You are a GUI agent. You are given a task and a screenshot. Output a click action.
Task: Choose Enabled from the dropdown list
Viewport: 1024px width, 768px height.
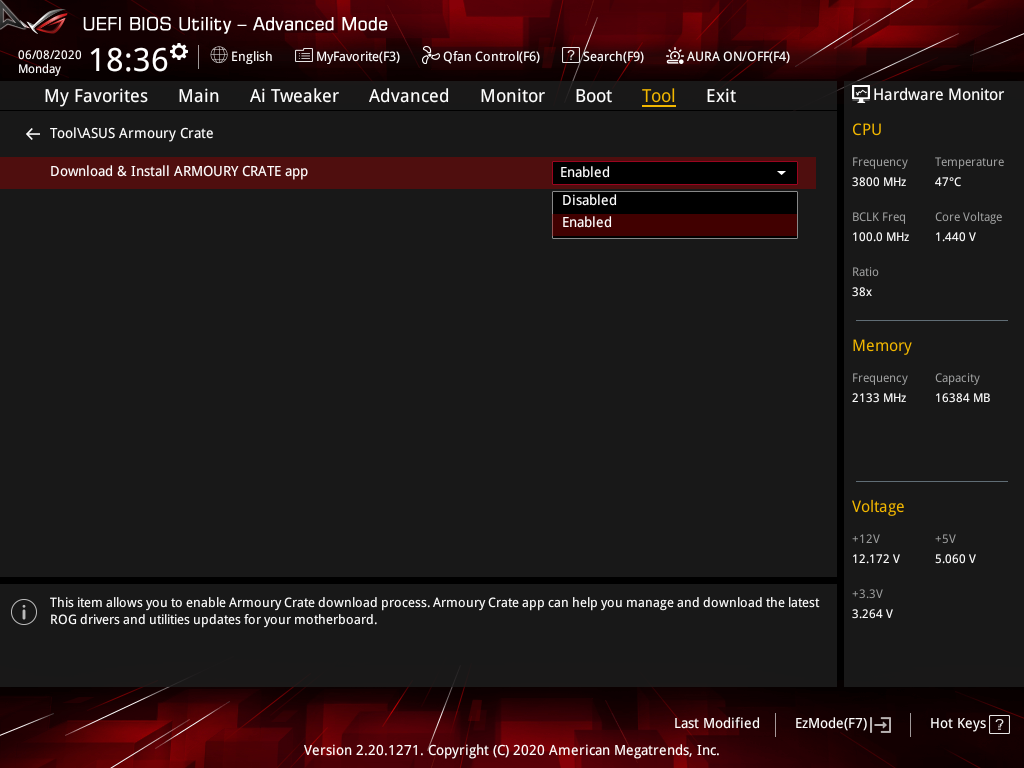pyautogui.click(x=675, y=223)
